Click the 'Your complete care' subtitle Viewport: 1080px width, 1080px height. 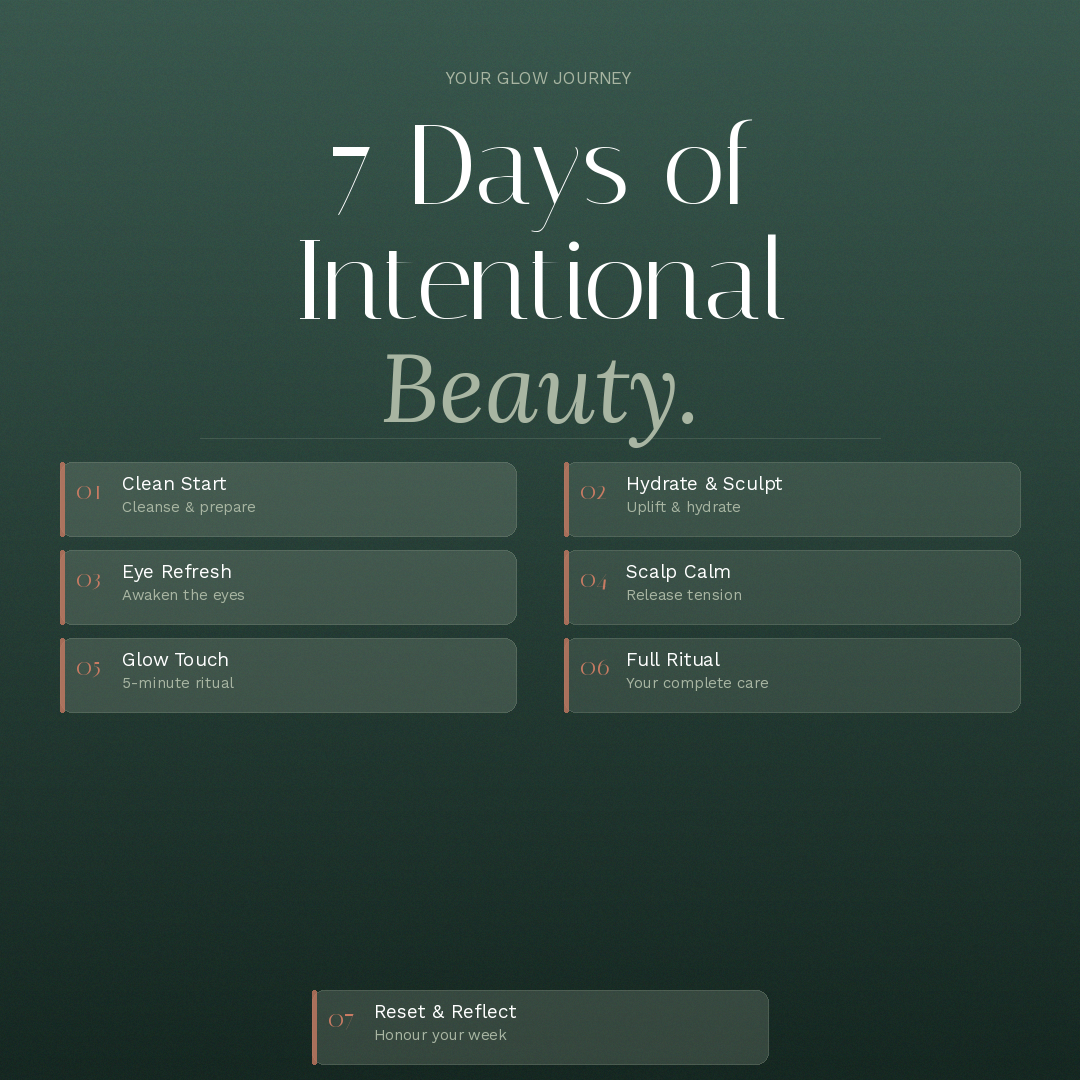coord(697,683)
